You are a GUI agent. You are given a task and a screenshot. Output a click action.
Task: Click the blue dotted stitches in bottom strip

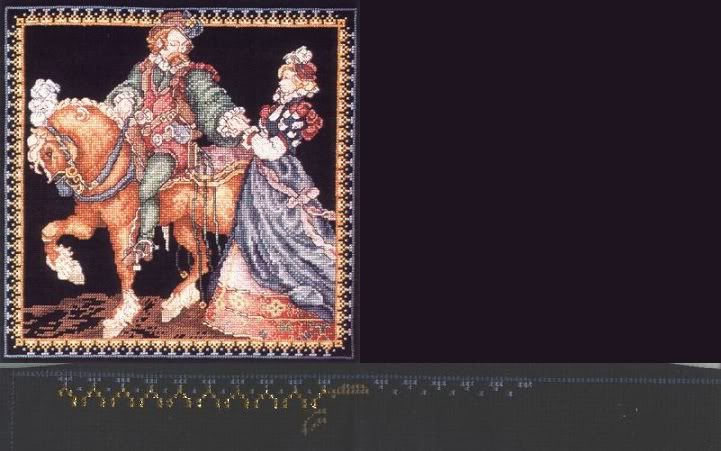(450, 384)
